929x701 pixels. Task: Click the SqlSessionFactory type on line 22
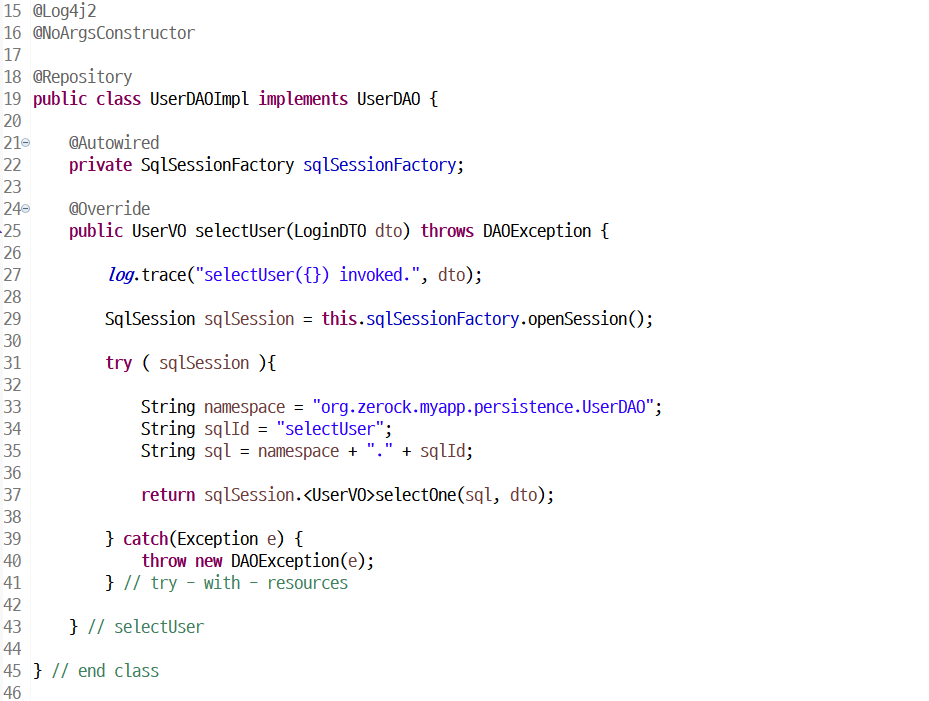point(217,165)
